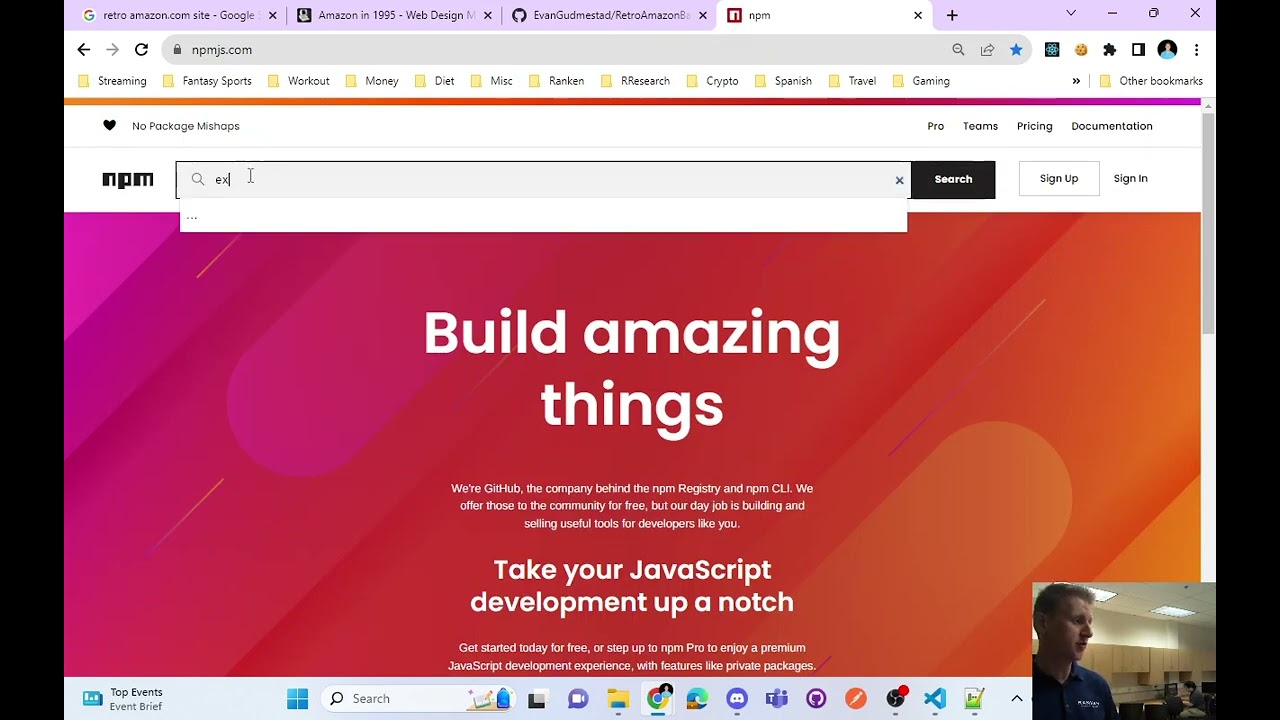Viewport: 1280px width, 720px height.
Task: Open the RResearch bookmarks folder
Action: tap(635, 81)
